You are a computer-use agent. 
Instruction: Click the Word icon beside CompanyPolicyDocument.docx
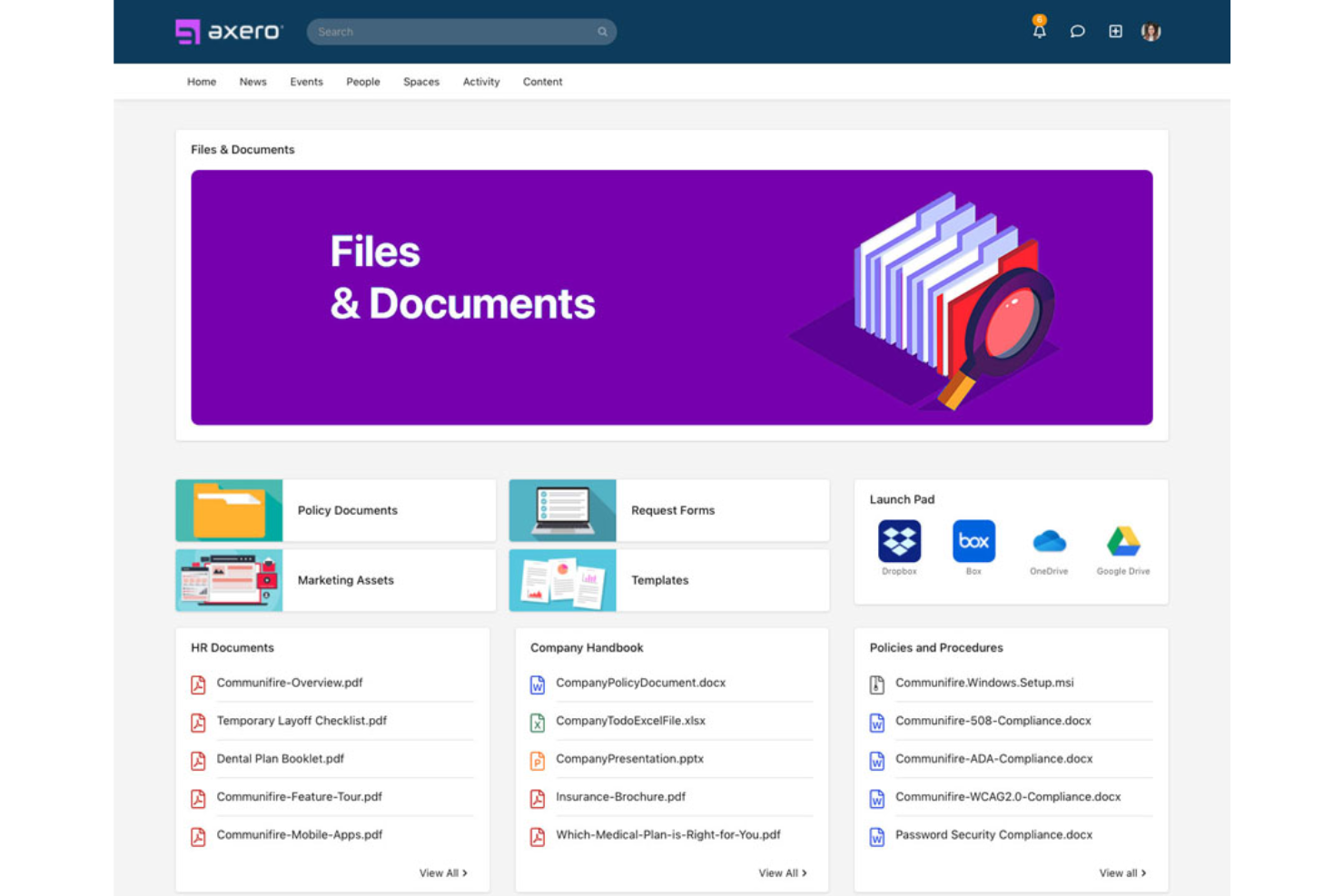click(538, 684)
